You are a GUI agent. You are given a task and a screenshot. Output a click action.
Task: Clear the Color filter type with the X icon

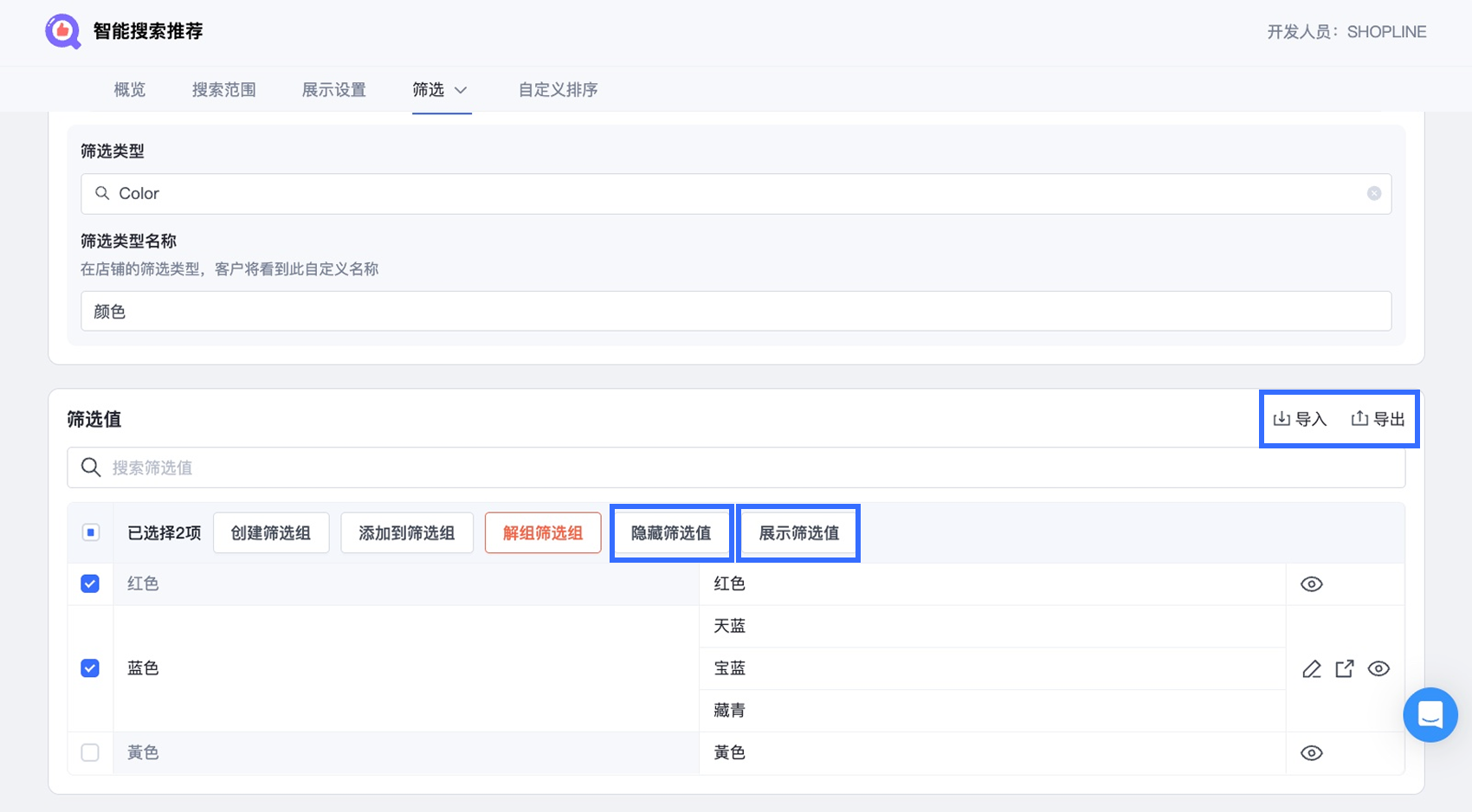click(1374, 193)
